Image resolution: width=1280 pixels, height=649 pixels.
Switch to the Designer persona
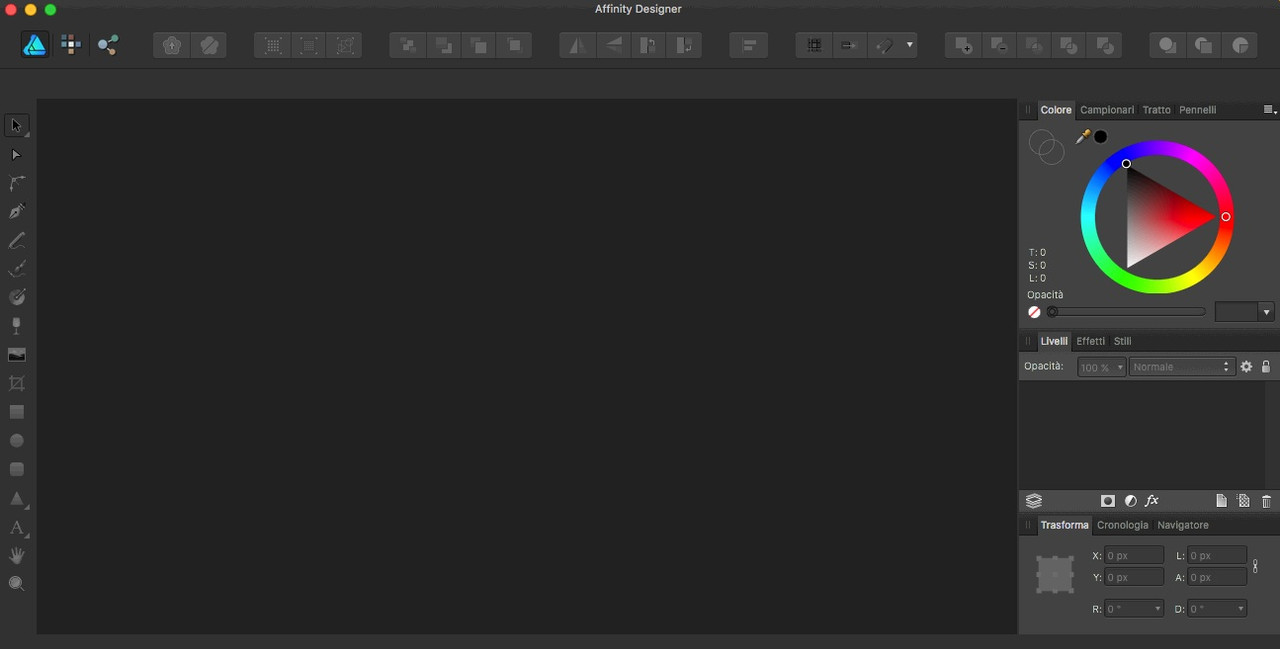[x=34, y=45]
